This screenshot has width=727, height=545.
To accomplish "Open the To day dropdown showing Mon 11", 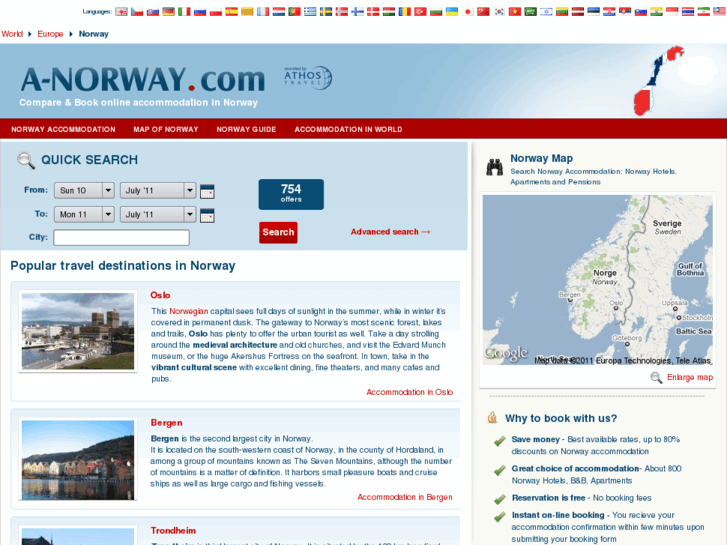I will click(x=84, y=215).
